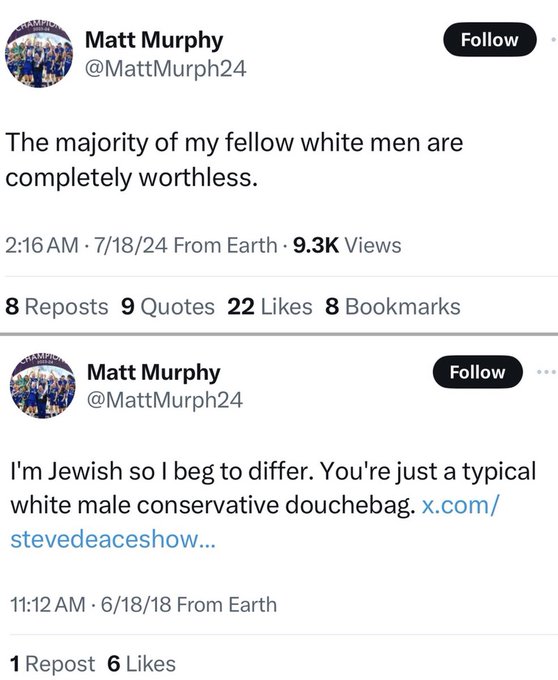Click the Follow button on the second tweet

tap(477, 372)
